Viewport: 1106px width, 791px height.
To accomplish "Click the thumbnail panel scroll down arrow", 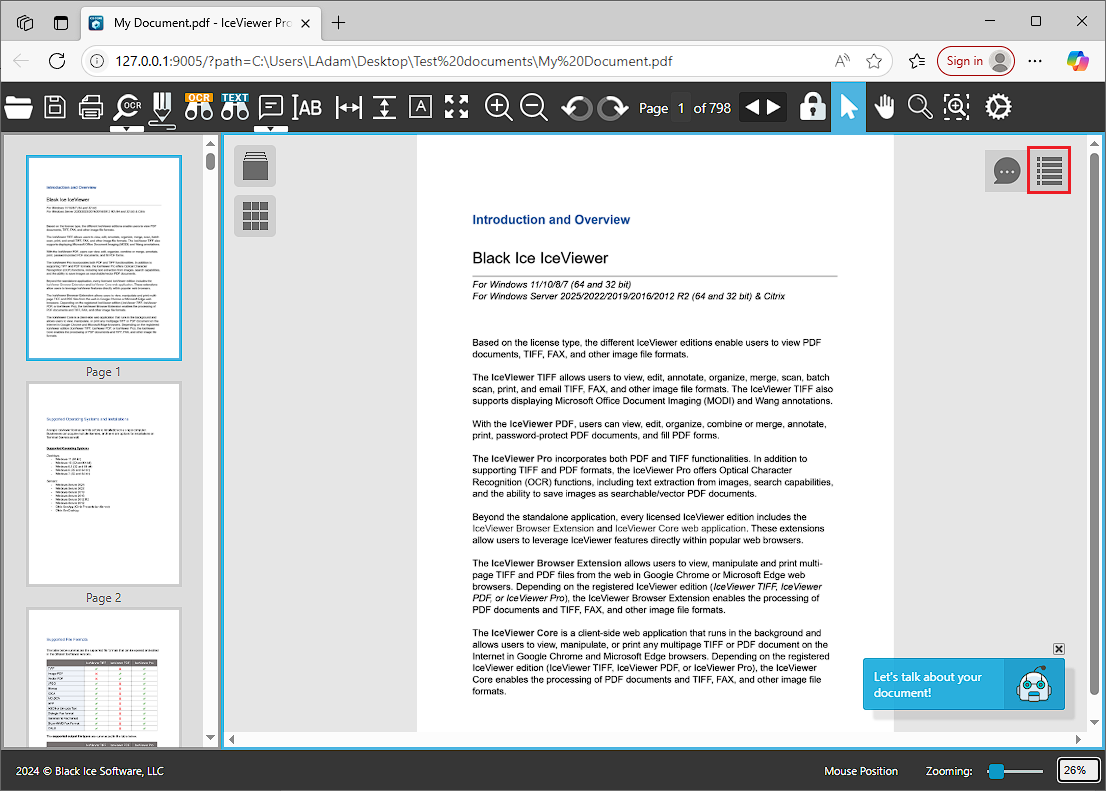I will 210,737.
